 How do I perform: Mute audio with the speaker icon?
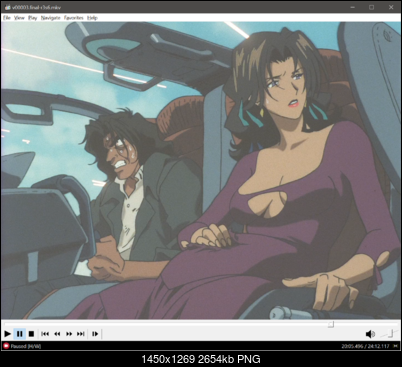(370, 334)
